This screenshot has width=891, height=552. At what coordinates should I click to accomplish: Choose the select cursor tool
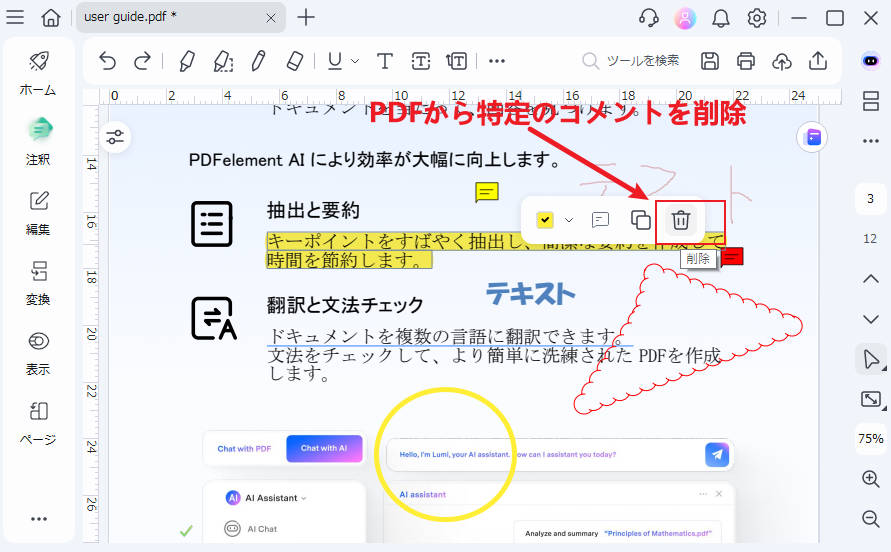click(871, 359)
